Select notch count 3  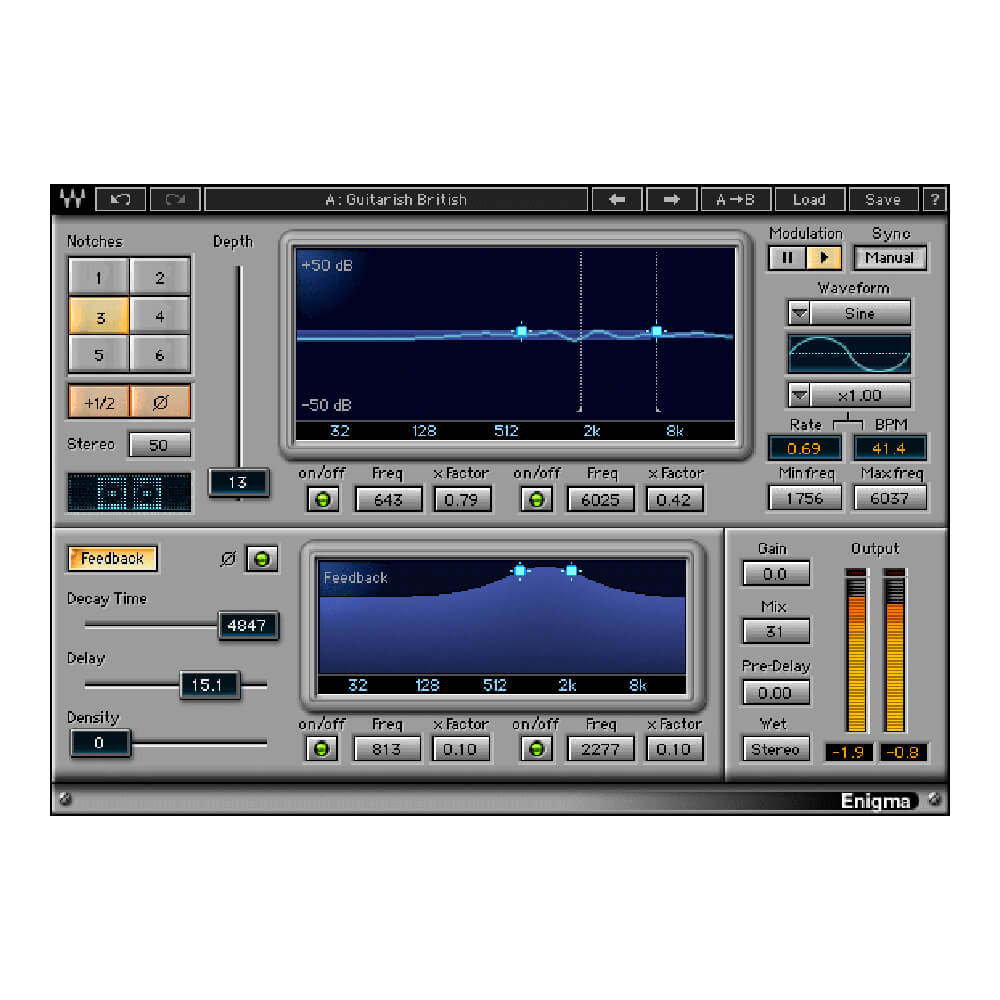[x=99, y=316]
